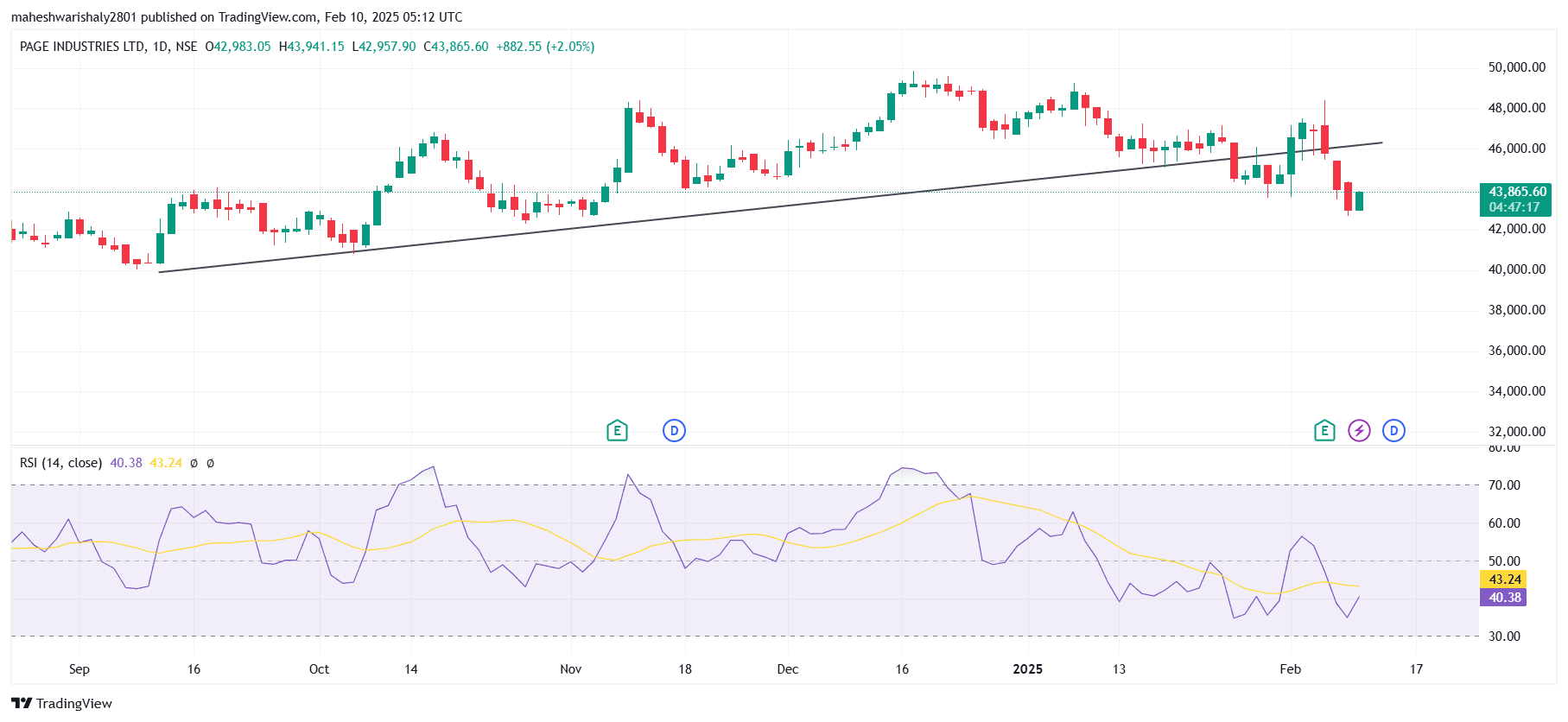Click the dividend D marker near November 18
The image size is (1568, 722).
point(674,430)
